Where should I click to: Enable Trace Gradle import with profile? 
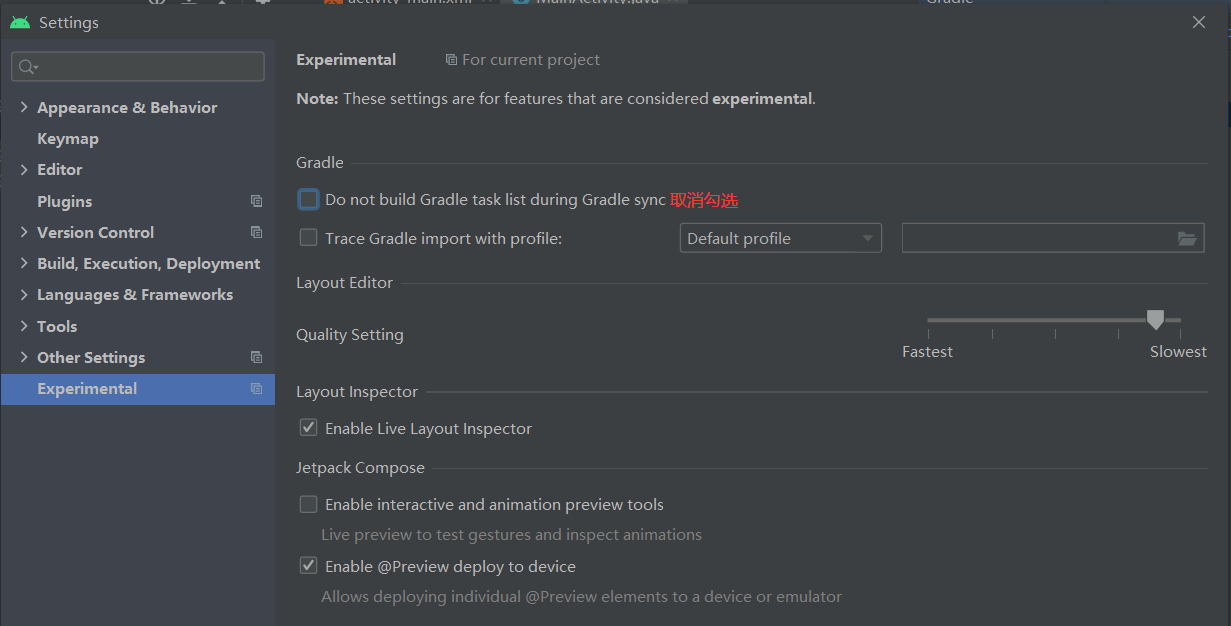tap(309, 238)
